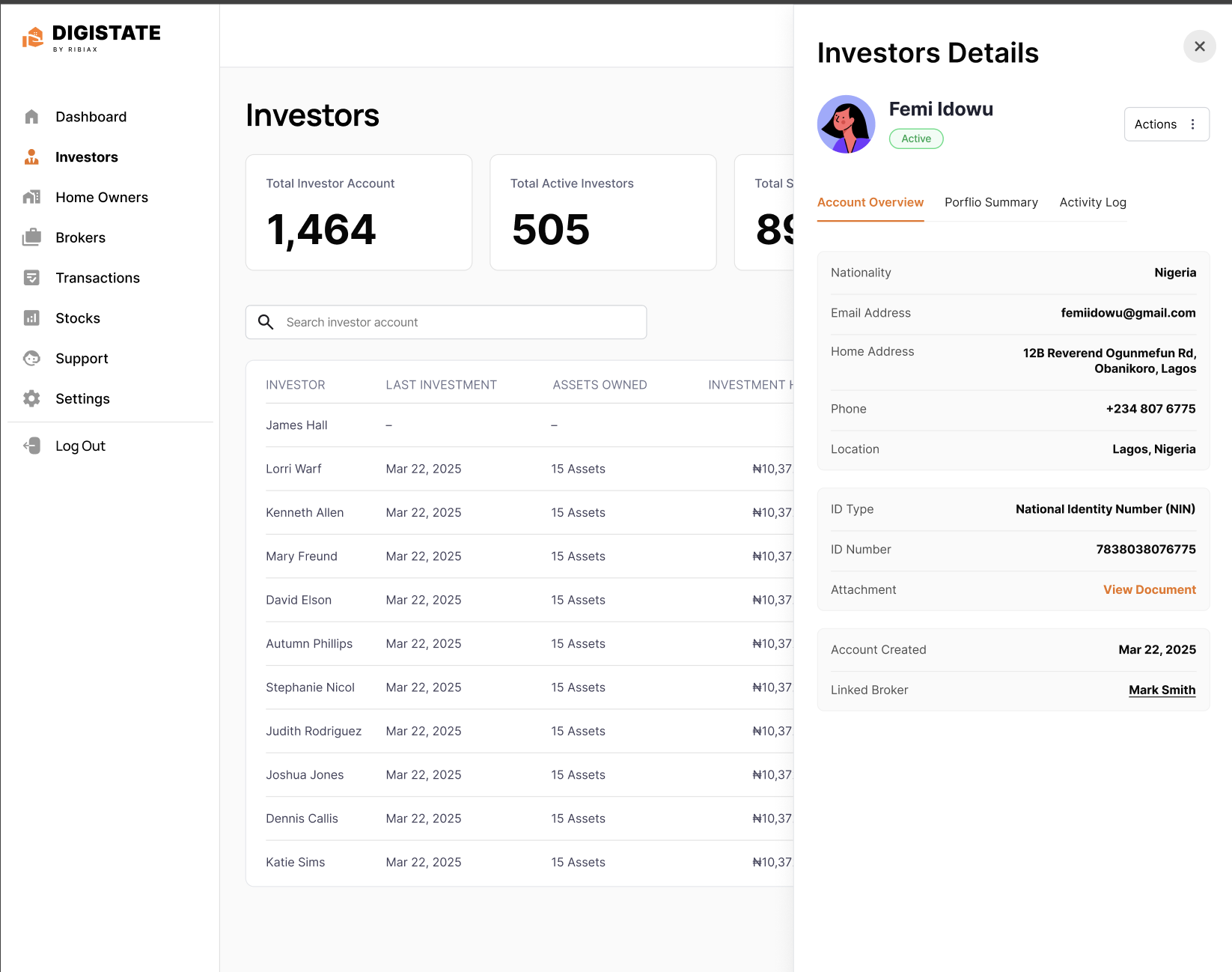Open investor Lorri Warf
This screenshot has width=1232, height=972.
tap(293, 469)
